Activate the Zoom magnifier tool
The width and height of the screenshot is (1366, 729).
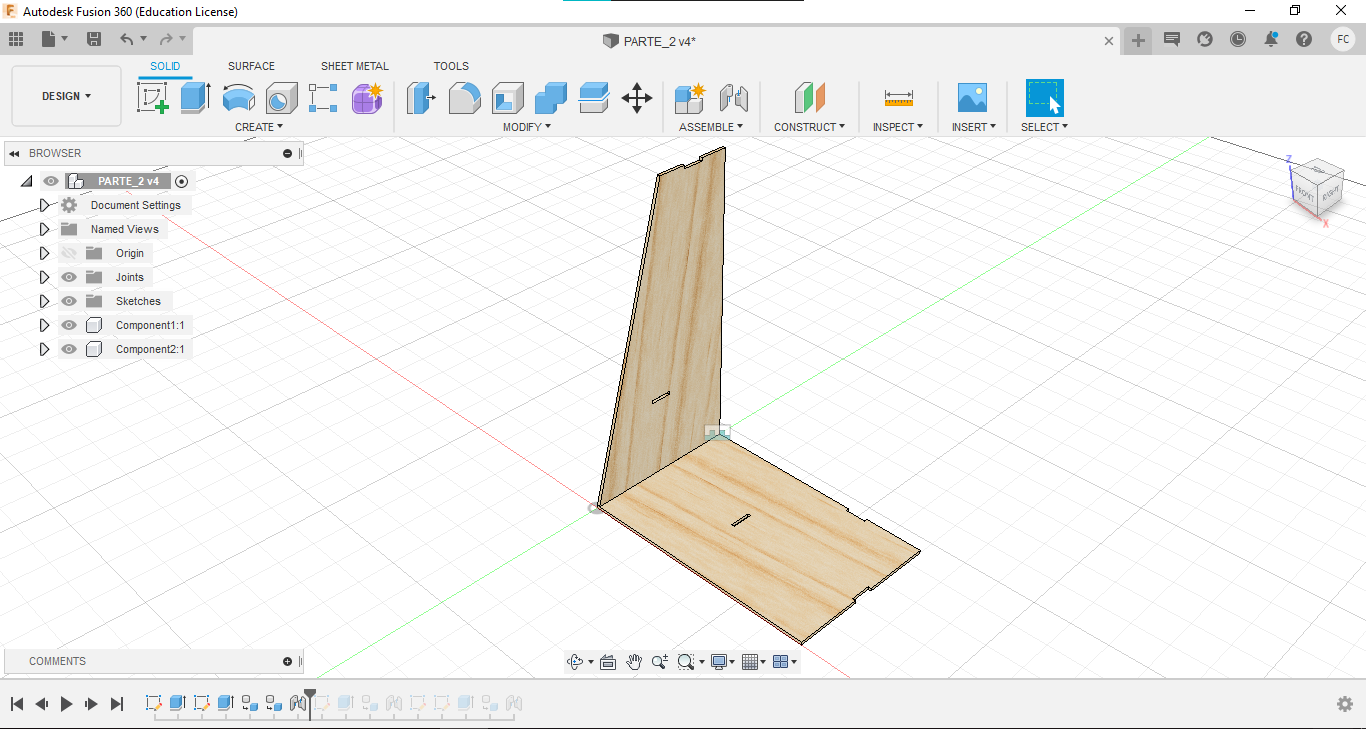(659, 661)
